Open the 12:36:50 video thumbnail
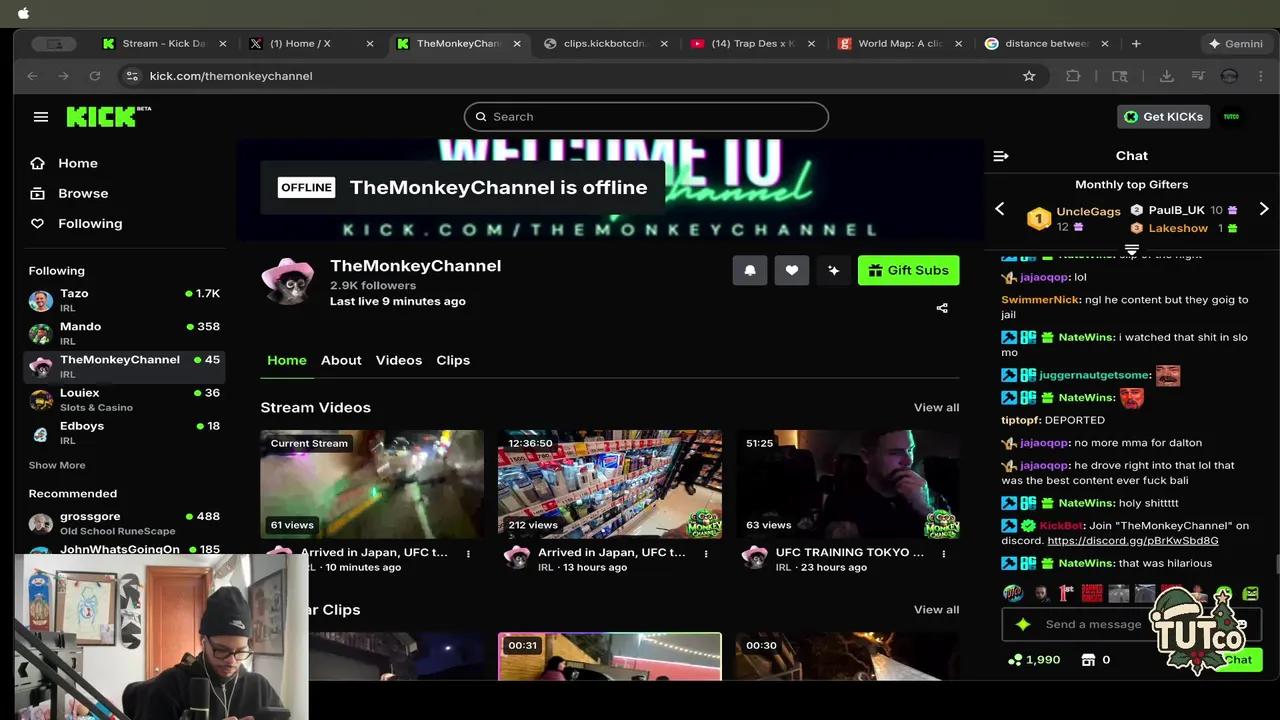This screenshot has width=1280, height=720. tap(610, 484)
